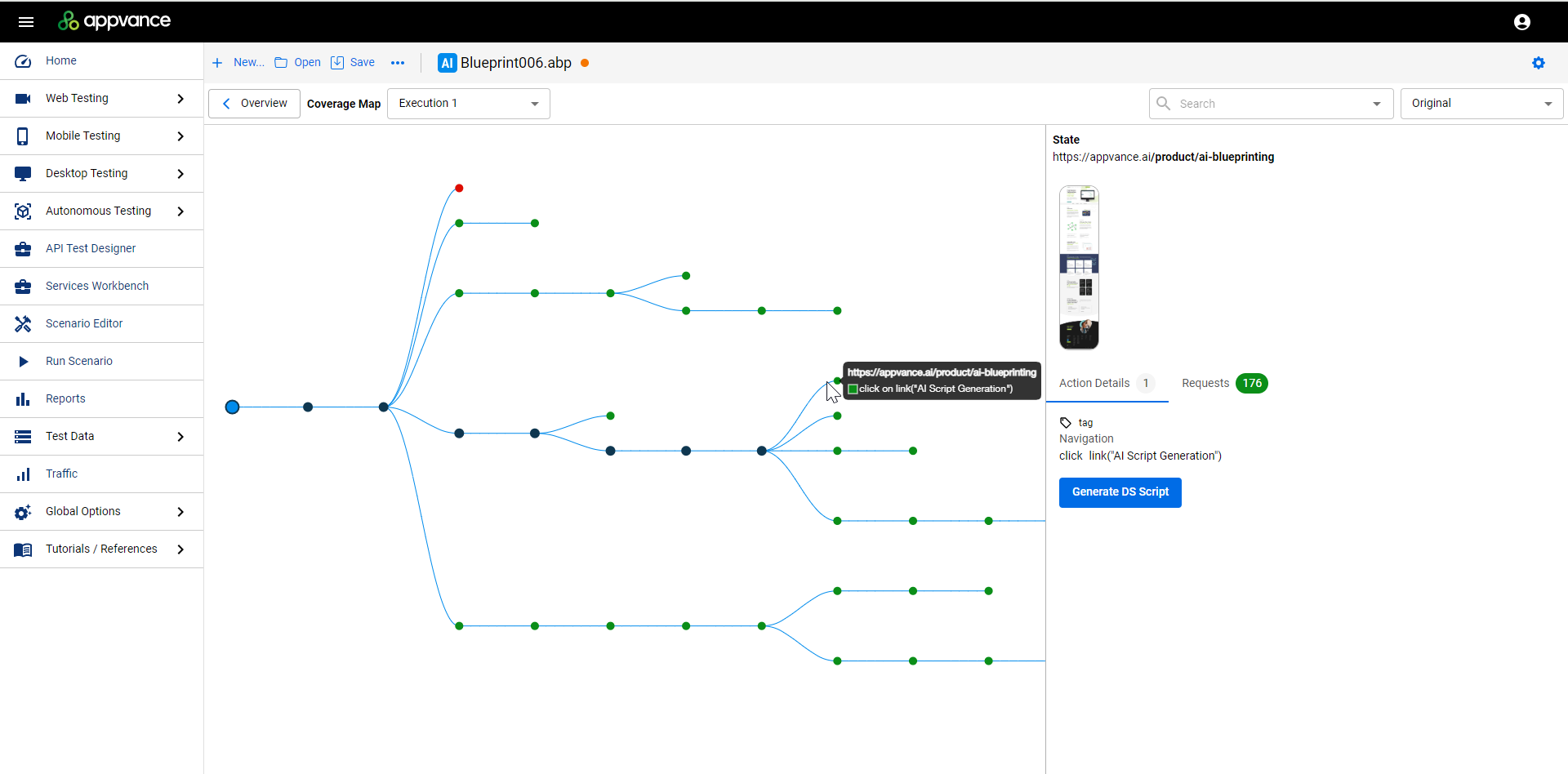Image resolution: width=1568 pixels, height=774 pixels.
Task: Click the Blueprint006.abp file name
Action: pos(516,63)
